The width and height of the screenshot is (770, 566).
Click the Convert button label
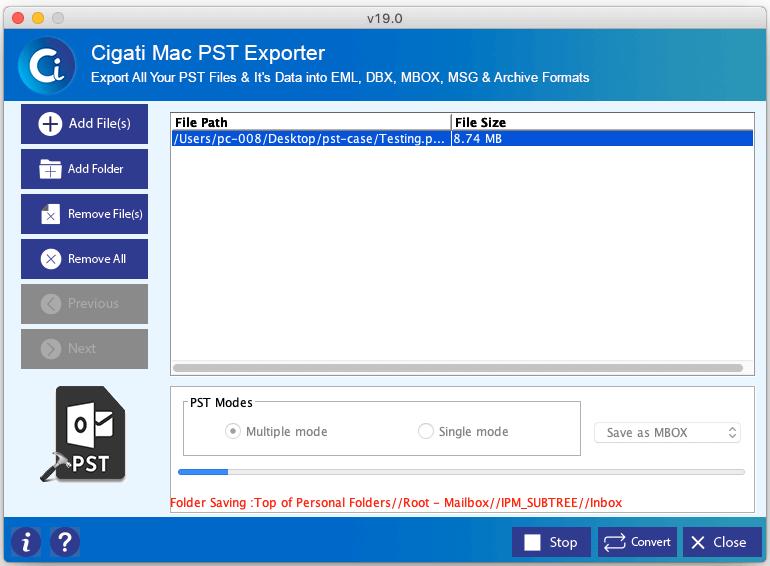[x=651, y=542]
